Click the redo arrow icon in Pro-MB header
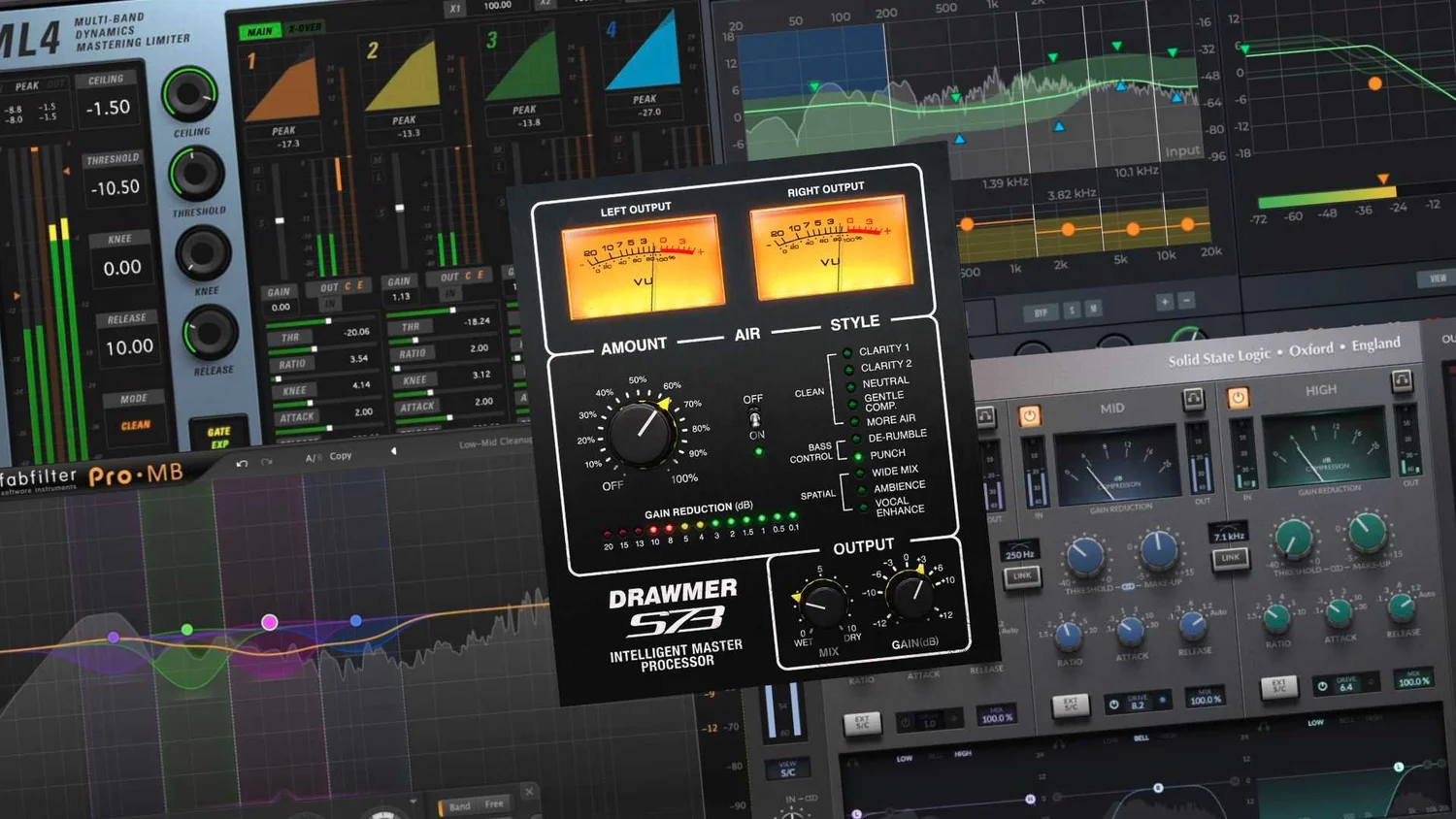 tap(265, 461)
